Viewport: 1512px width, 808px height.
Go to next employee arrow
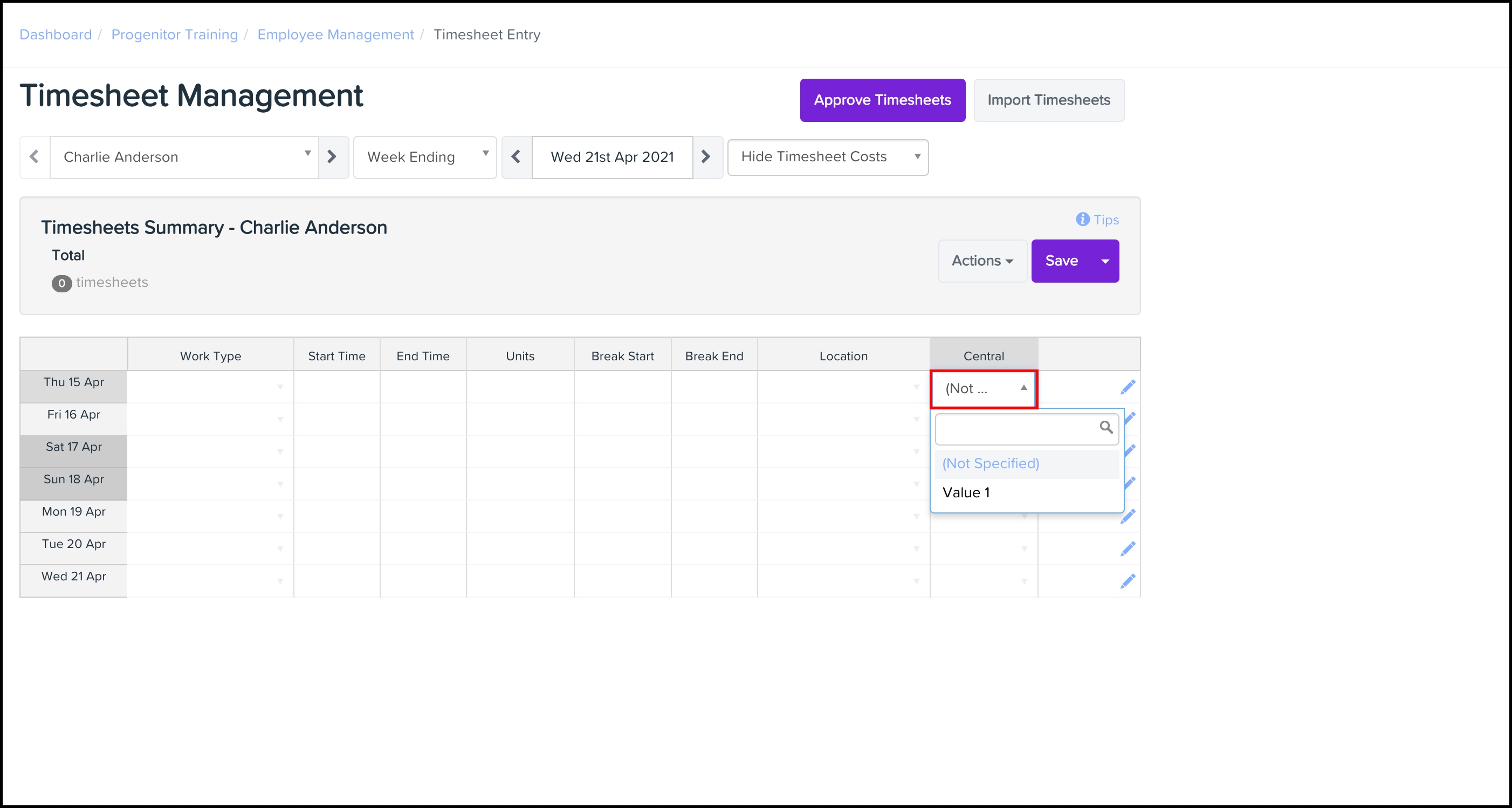332,157
